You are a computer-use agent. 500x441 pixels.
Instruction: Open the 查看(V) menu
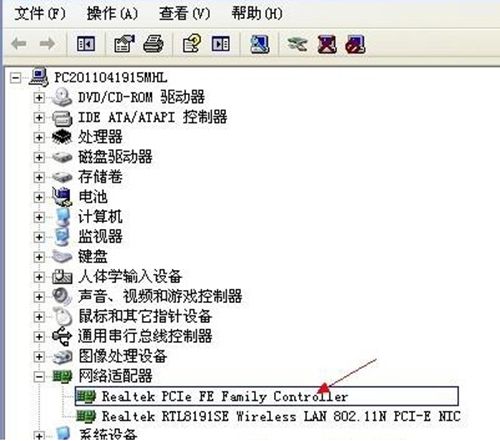click(x=184, y=14)
